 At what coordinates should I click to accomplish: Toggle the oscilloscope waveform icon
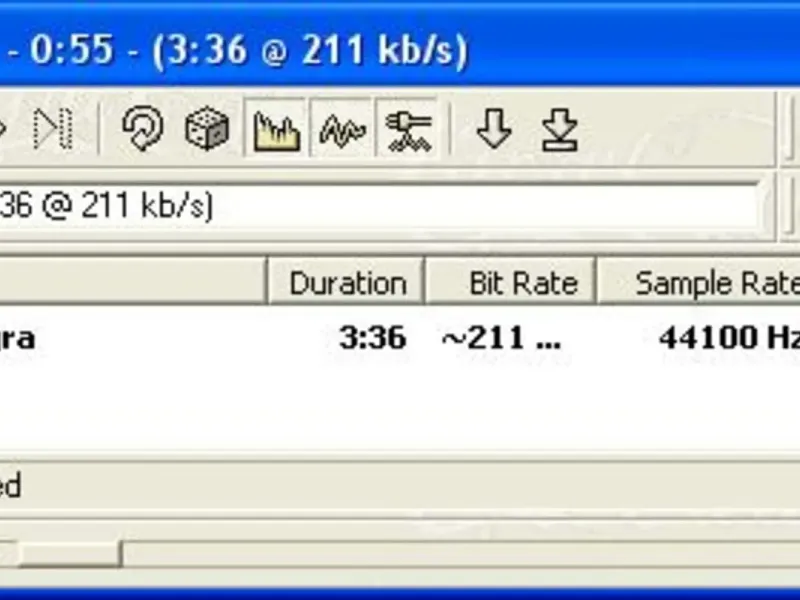point(341,129)
